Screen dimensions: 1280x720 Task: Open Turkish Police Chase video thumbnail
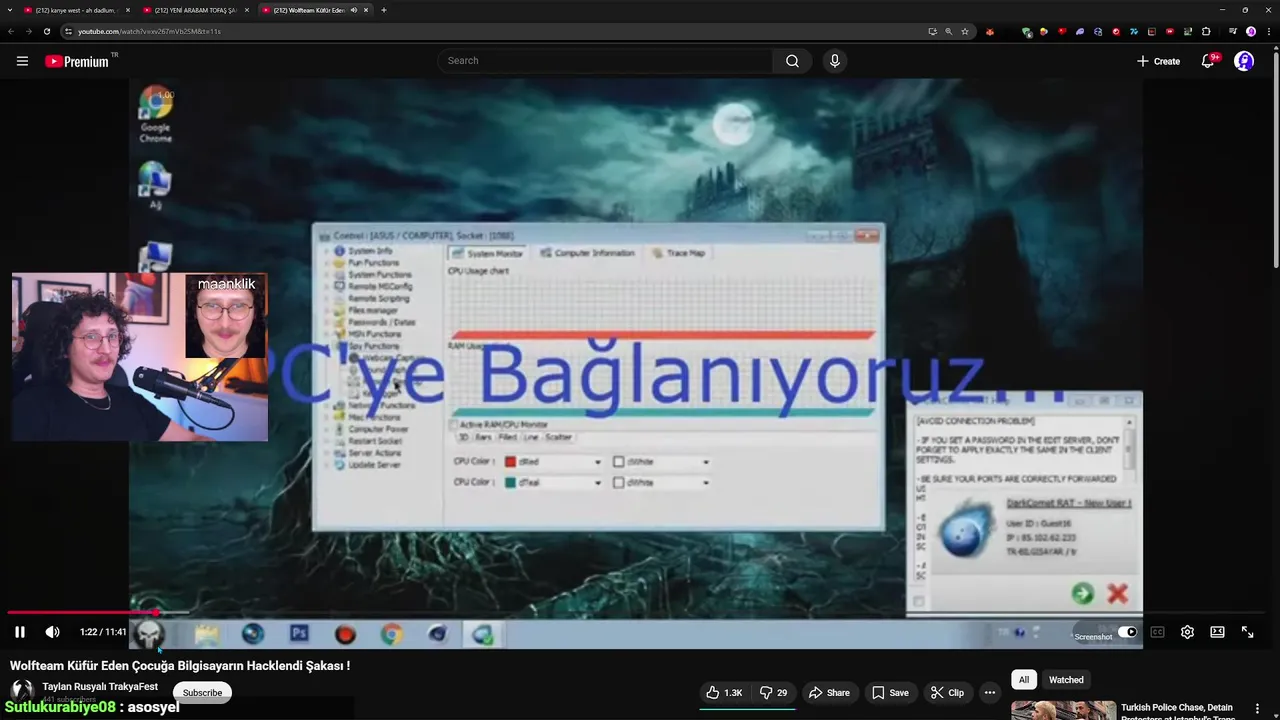tap(1063, 710)
